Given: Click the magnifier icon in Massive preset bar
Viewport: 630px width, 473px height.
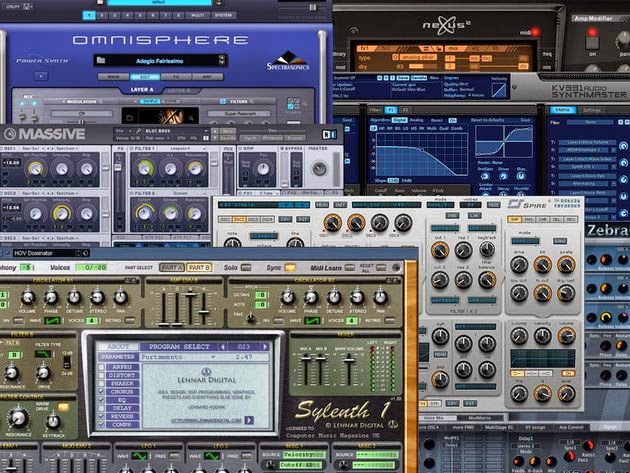Looking at the screenshot, I should [x=139, y=131].
